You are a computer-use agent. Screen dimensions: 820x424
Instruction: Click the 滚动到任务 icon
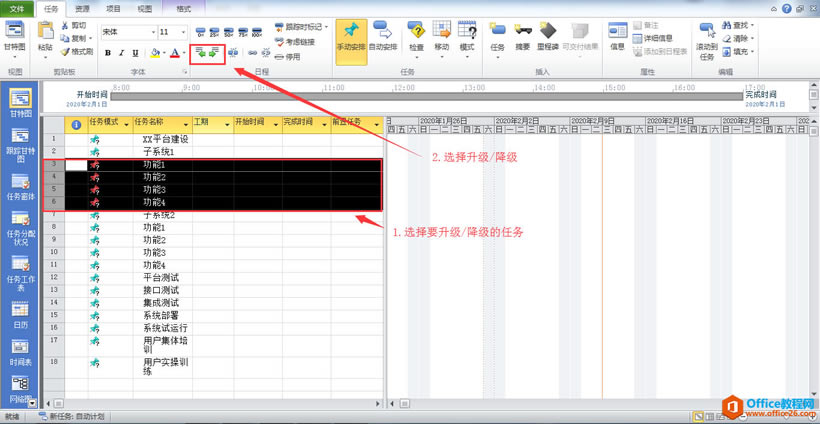click(707, 40)
